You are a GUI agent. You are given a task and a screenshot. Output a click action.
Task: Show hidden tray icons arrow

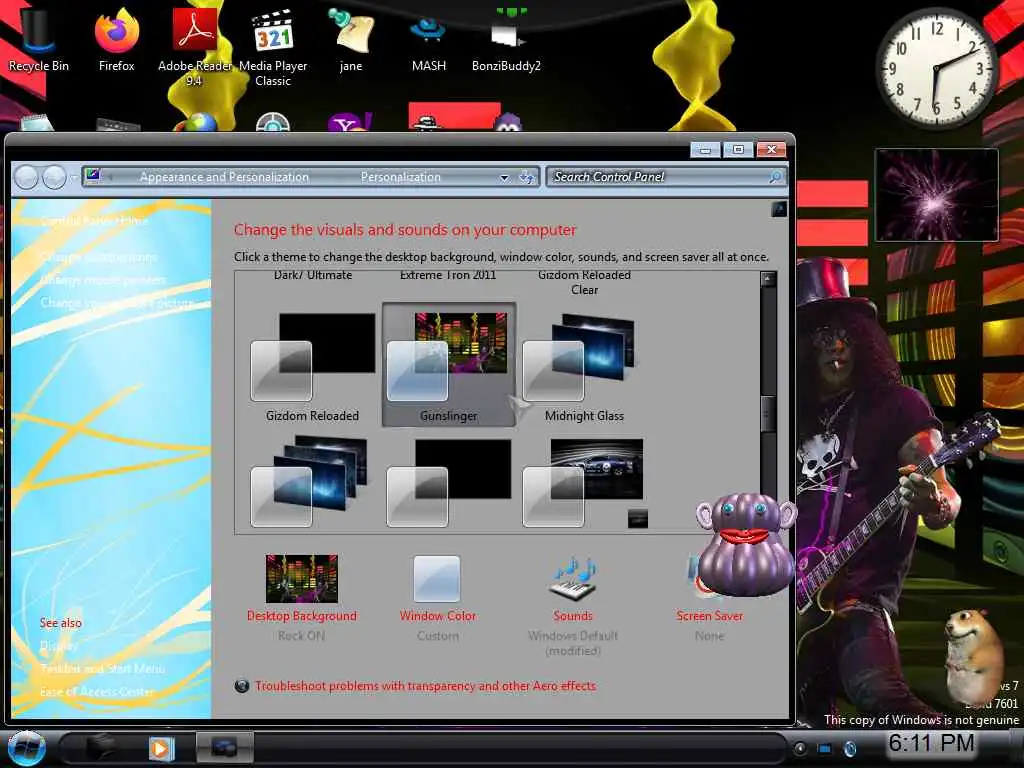pyautogui.click(x=800, y=748)
